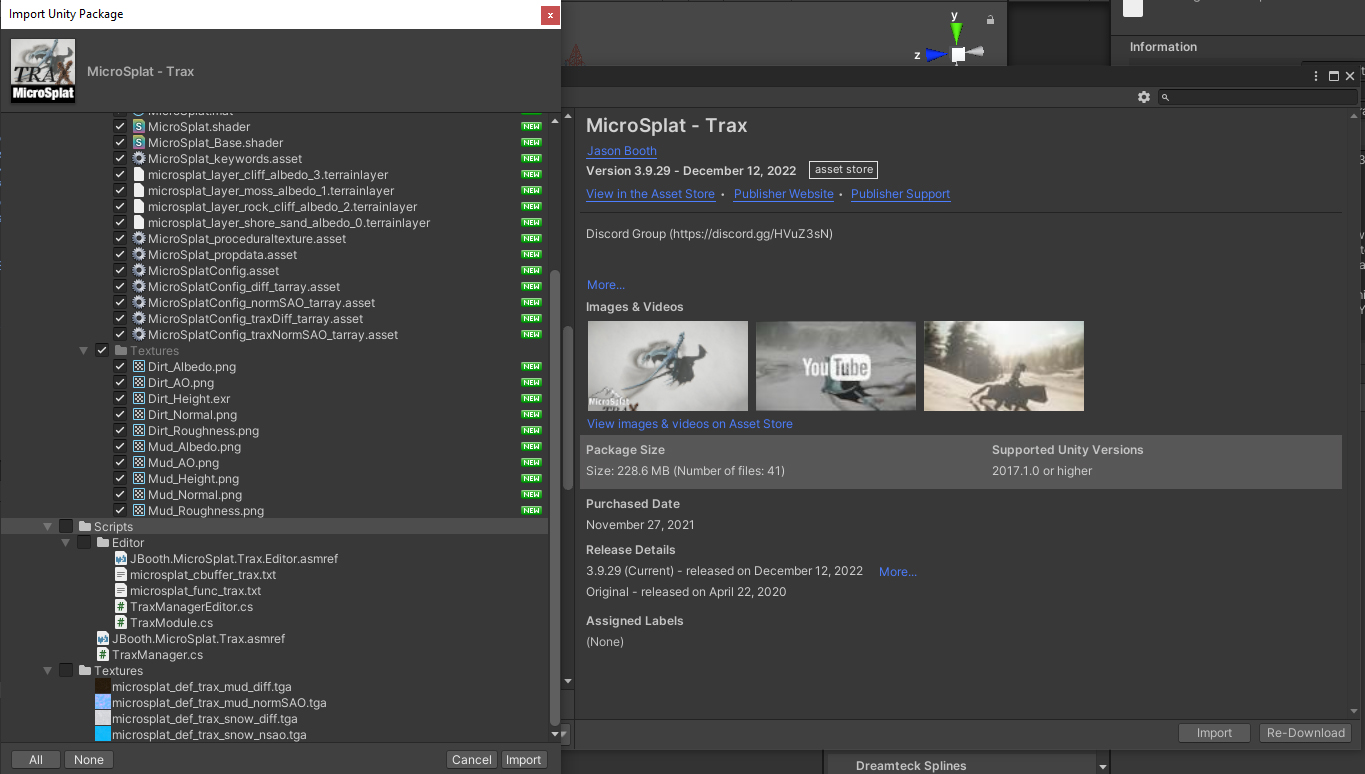Image resolution: width=1365 pixels, height=774 pixels.
Task: Enable the Scripts folder checkbox
Action: pos(66,527)
